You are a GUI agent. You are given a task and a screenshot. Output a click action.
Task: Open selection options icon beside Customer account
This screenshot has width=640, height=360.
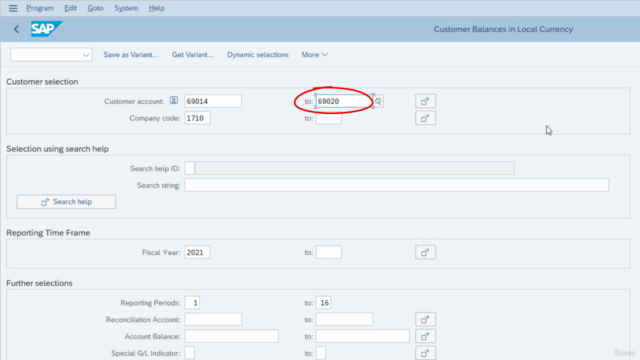coord(174,100)
